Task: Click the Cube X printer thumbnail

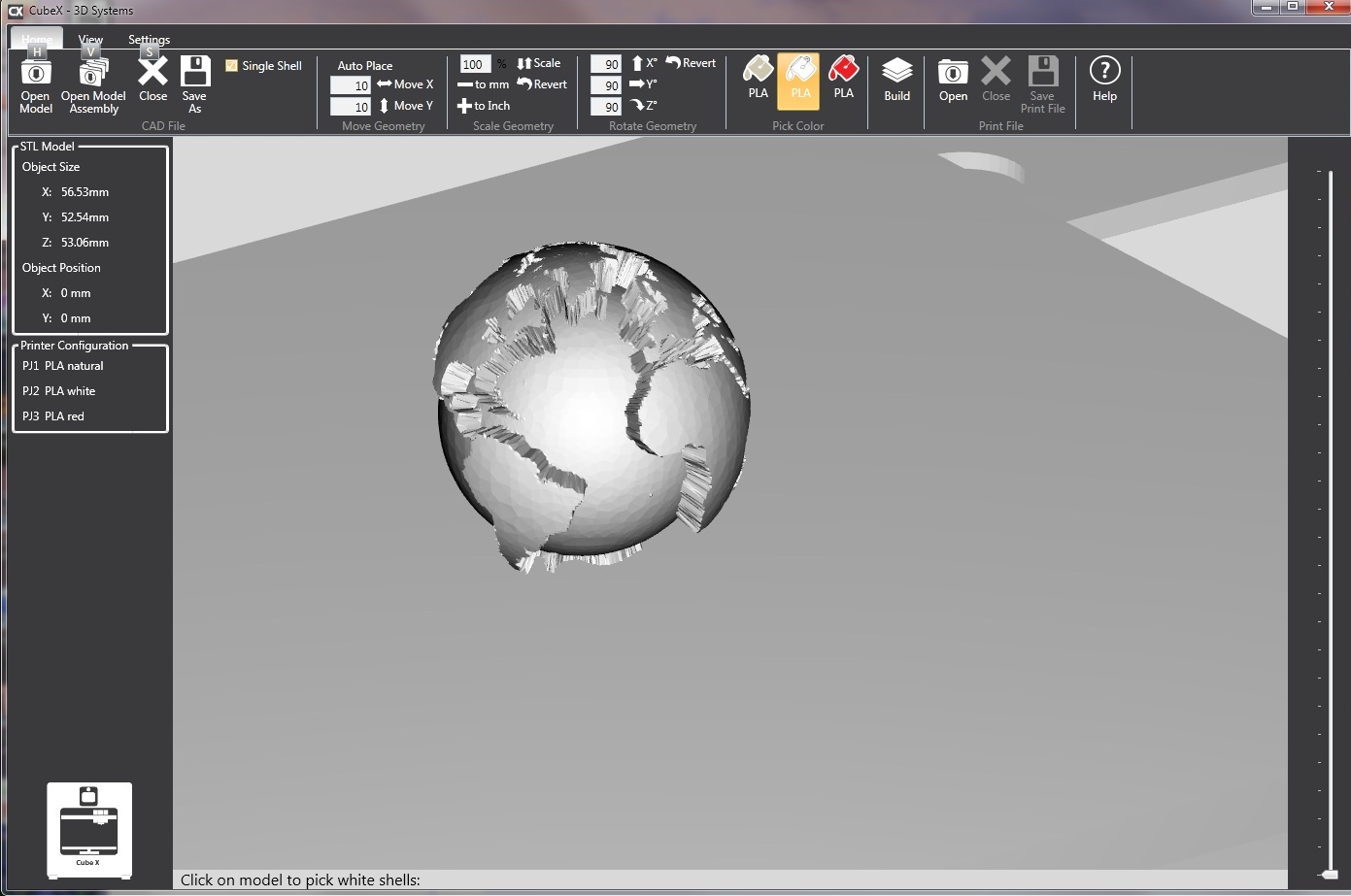Action: click(x=89, y=831)
